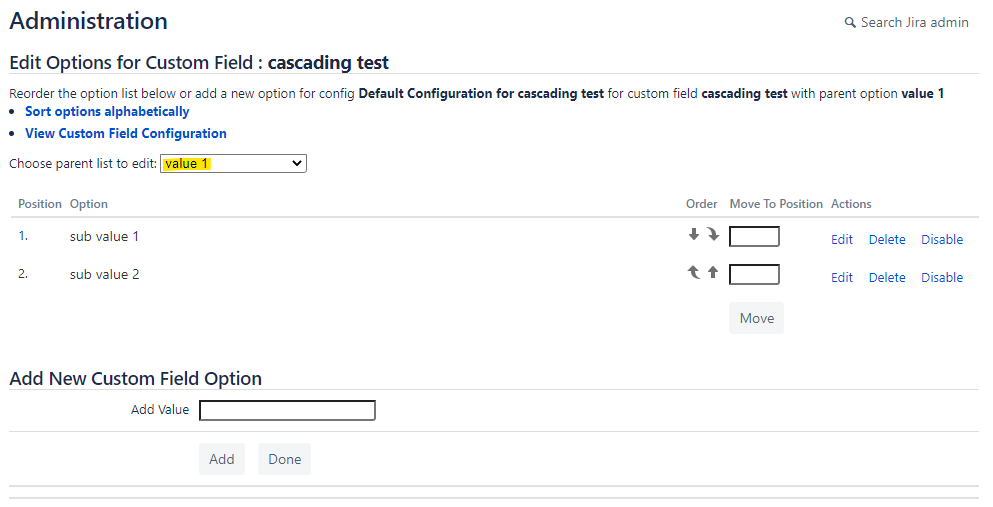Screen dimensions: 993x507
Task: Disable the sub value 1 option
Action: (942, 240)
